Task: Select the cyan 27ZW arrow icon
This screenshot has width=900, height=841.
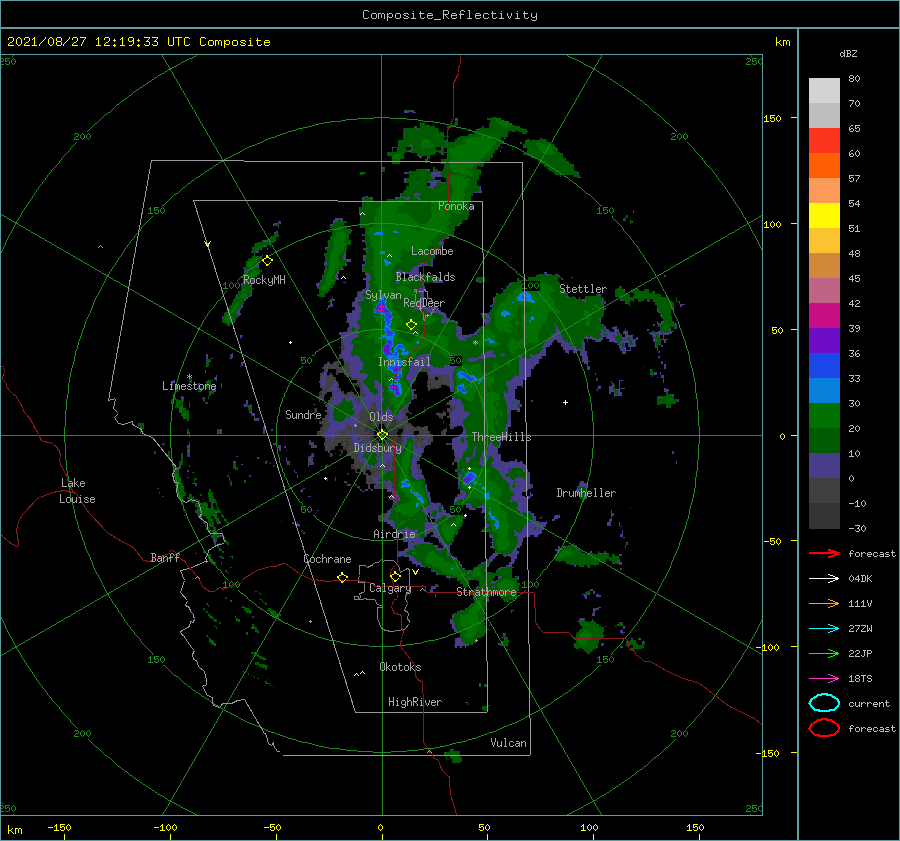Action: pos(824,629)
